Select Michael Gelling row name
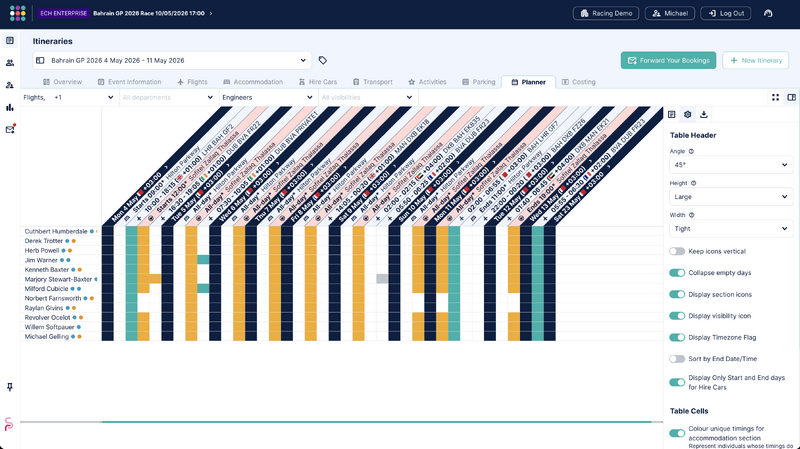Screen dimensions: 800x449 [x=46, y=336]
